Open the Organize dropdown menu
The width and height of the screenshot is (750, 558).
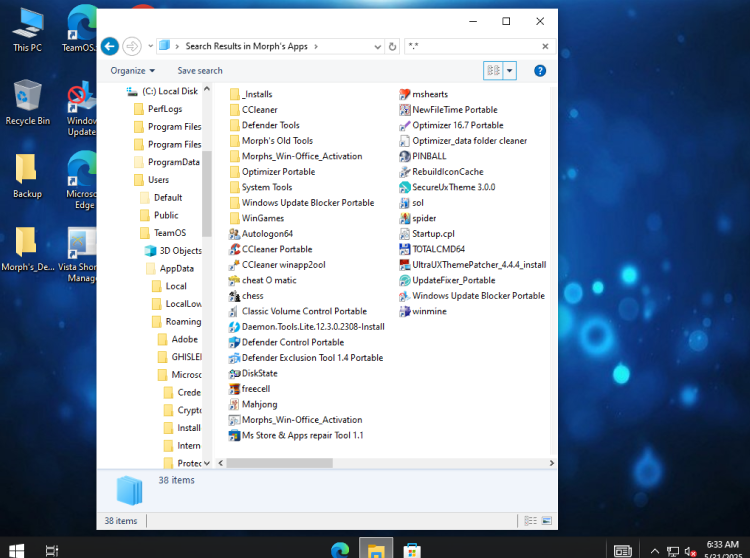pos(132,71)
